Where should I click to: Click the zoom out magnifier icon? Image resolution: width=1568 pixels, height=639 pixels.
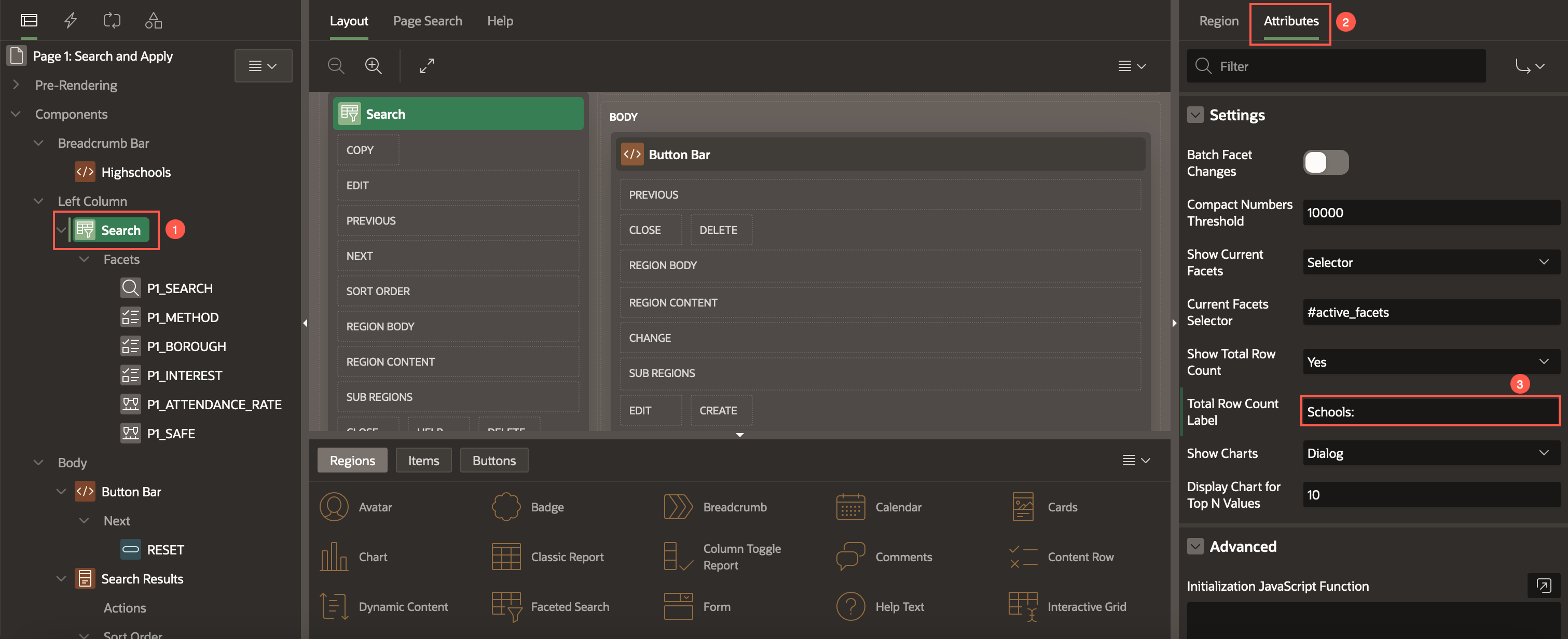336,65
